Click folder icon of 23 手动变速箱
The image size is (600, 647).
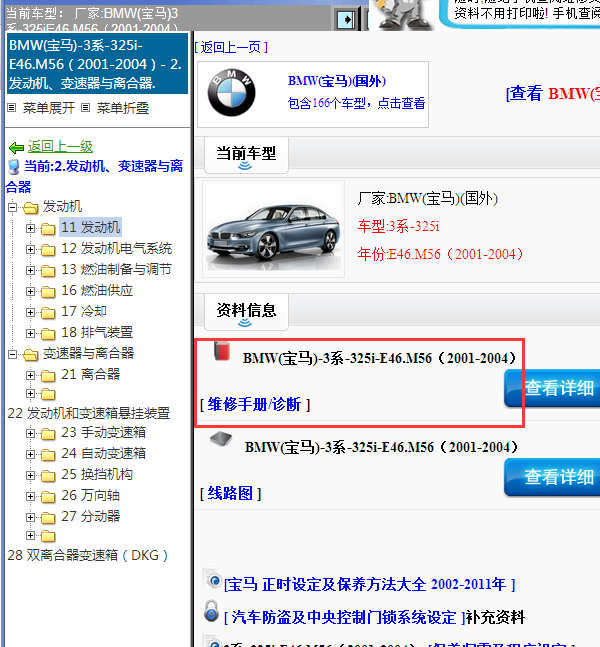pos(48,434)
